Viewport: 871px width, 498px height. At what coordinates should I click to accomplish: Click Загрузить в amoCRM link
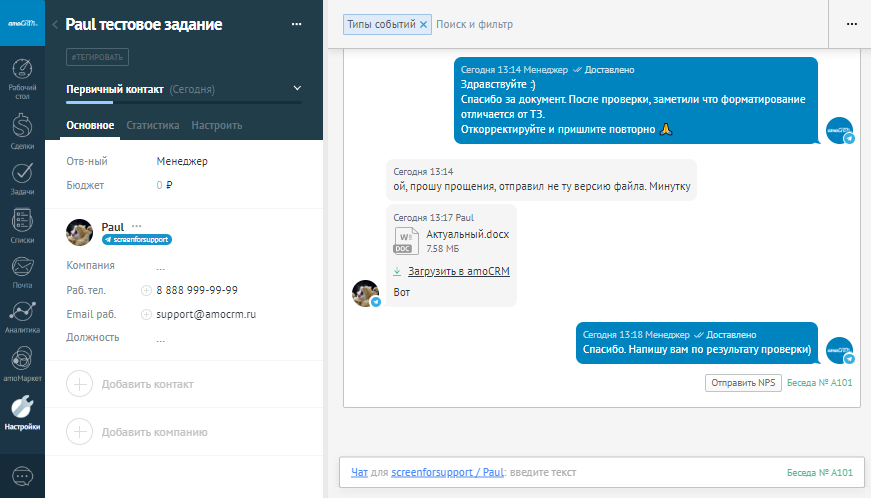459,271
